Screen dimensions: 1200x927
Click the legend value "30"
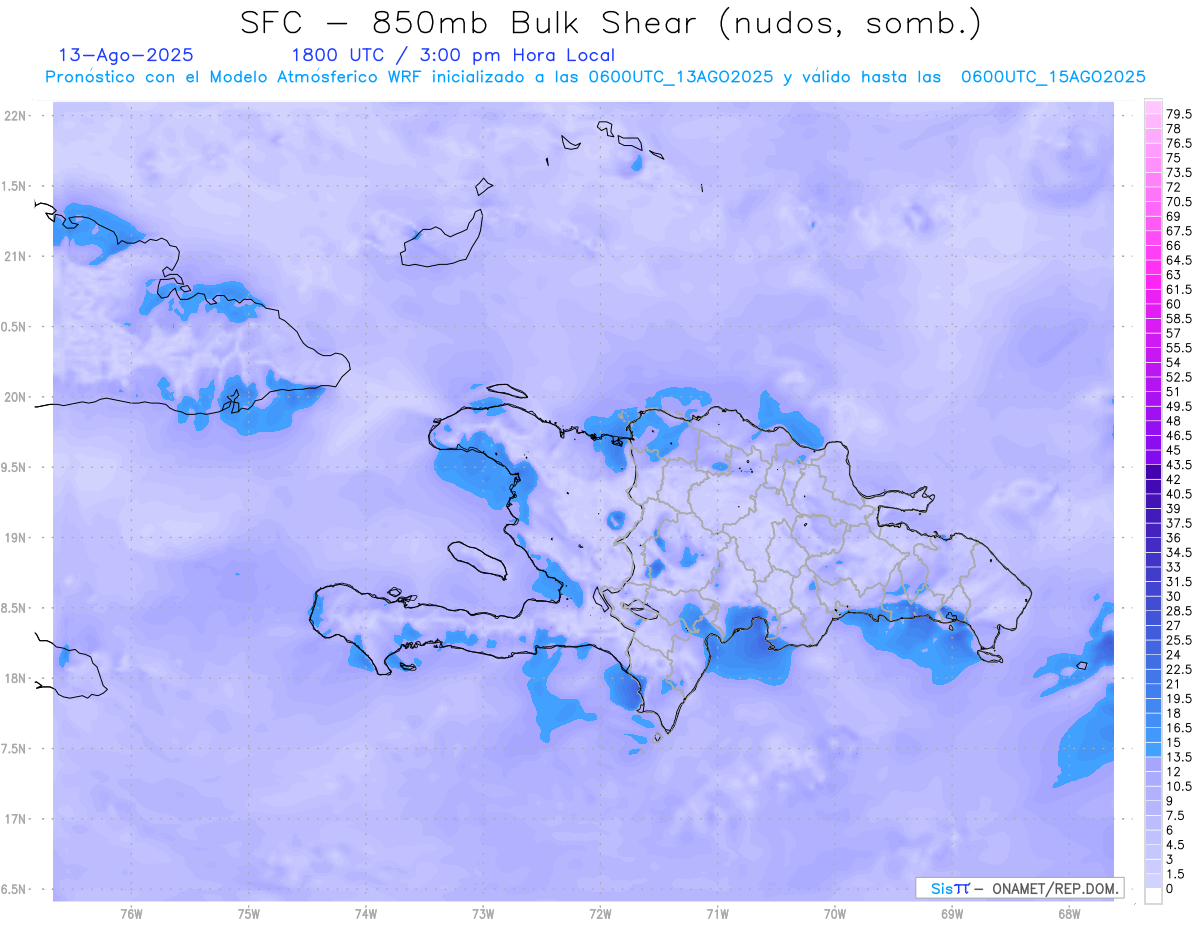[1173, 595]
